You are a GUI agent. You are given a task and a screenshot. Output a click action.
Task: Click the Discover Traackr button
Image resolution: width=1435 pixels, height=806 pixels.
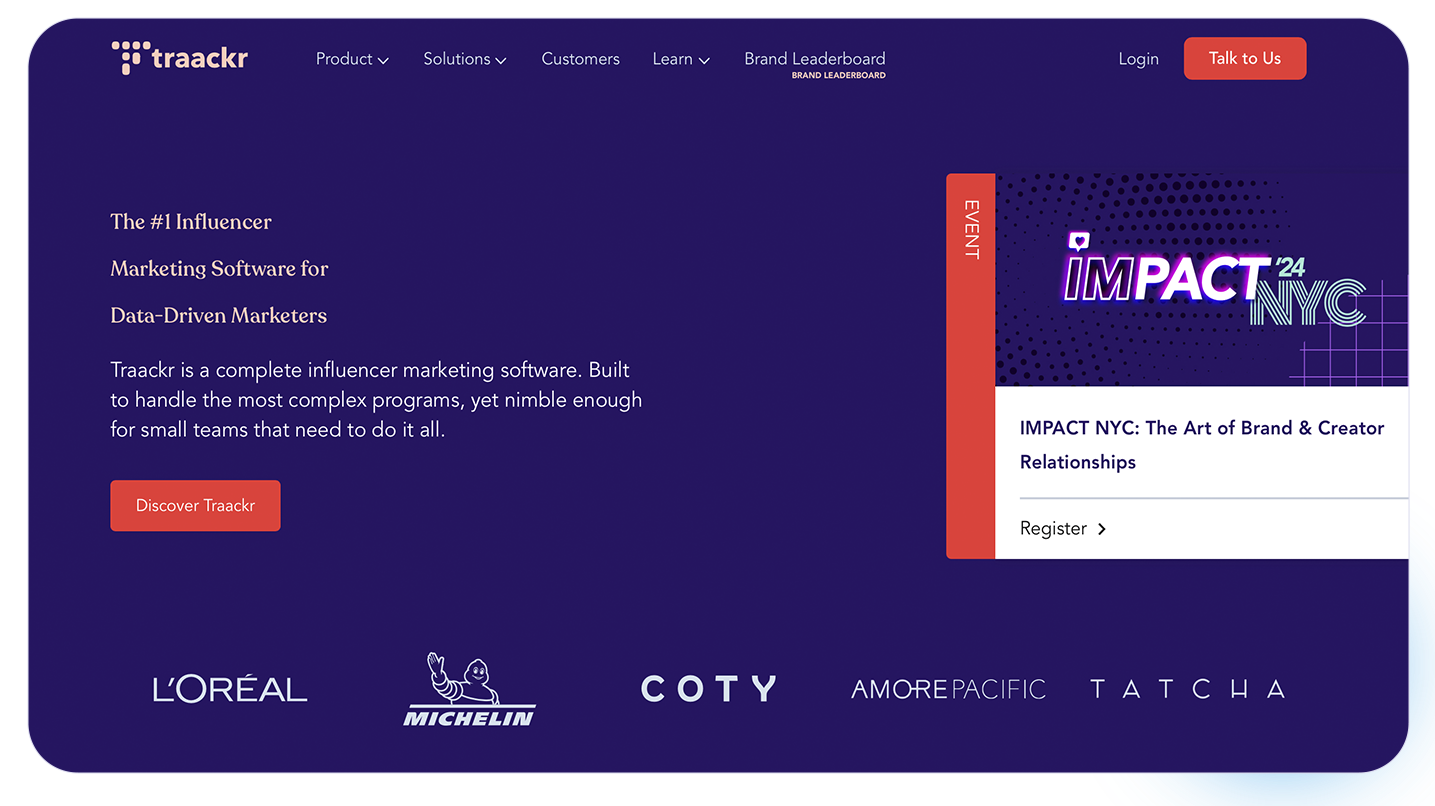click(195, 506)
